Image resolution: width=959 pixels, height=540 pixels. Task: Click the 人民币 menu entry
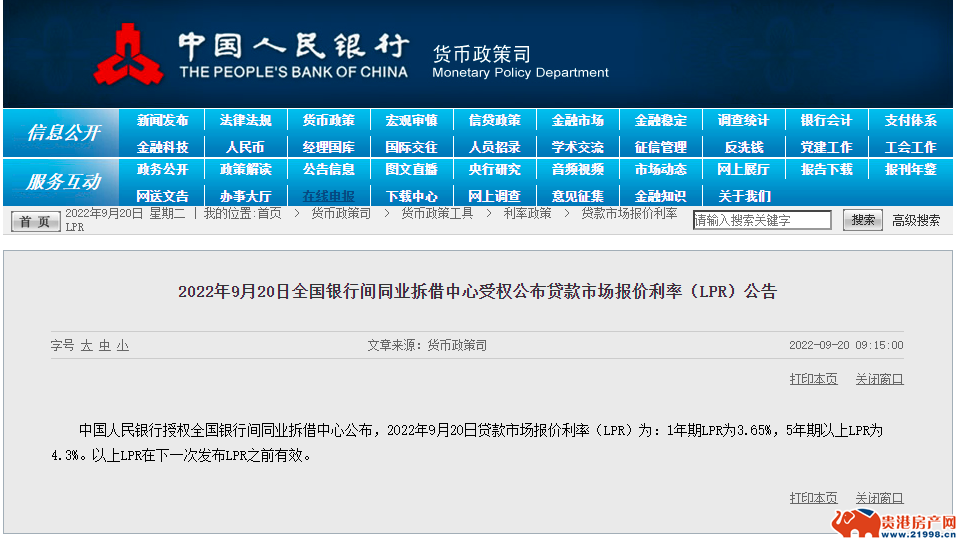pos(245,147)
